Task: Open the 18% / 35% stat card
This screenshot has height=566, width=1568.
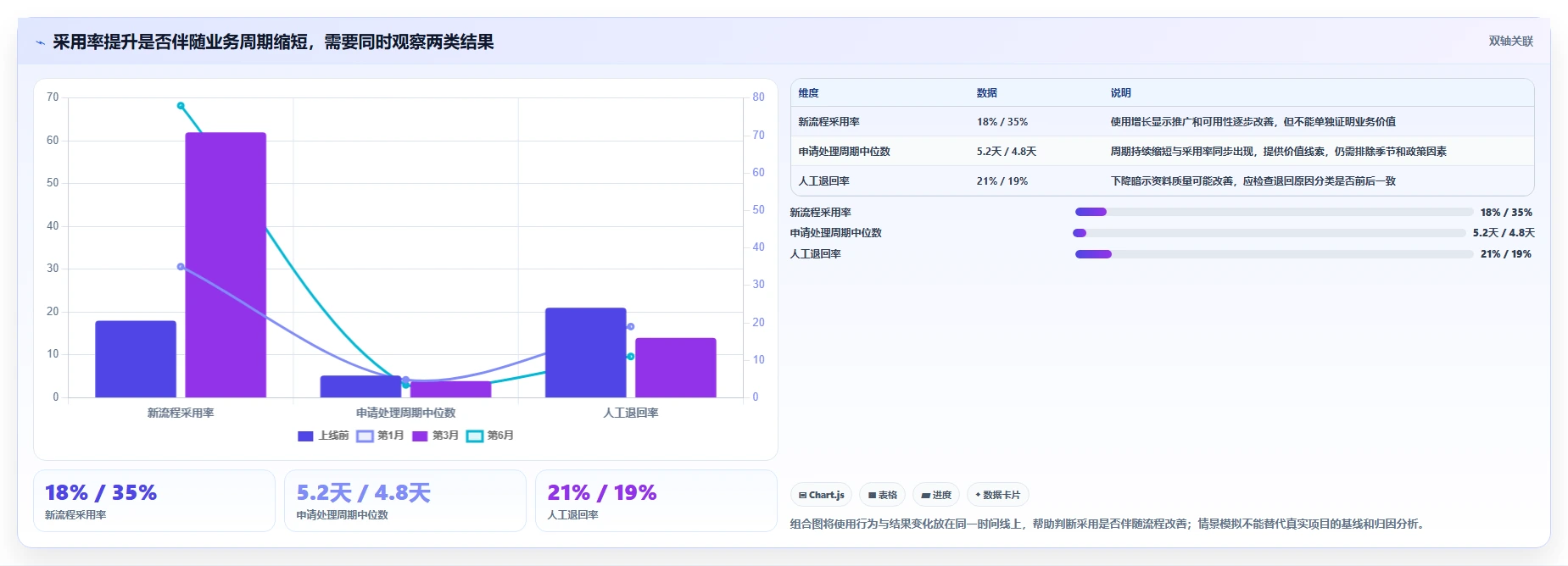Action: coord(154,501)
